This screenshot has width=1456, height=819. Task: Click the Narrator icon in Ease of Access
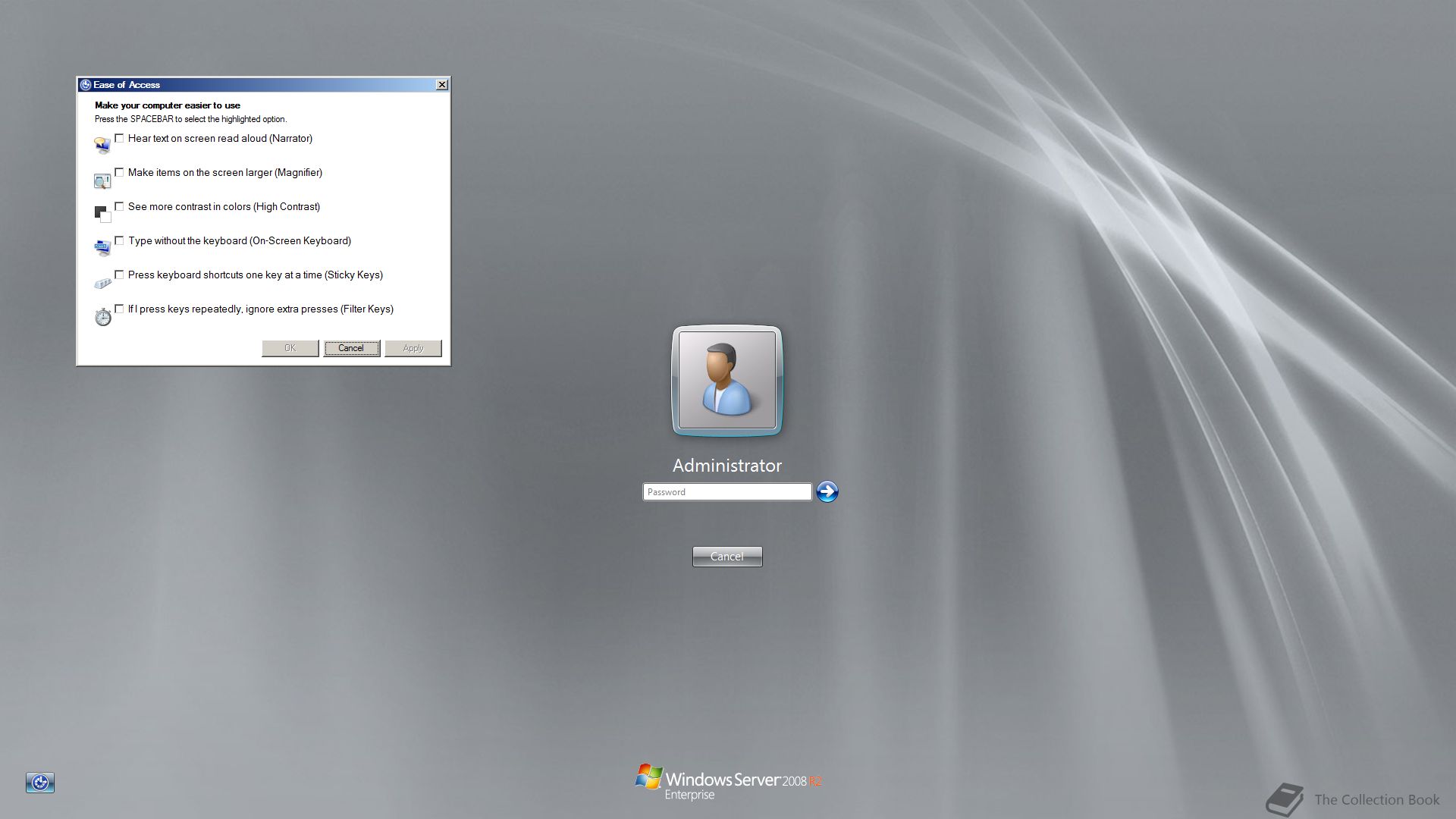pyautogui.click(x=102, y=145)
